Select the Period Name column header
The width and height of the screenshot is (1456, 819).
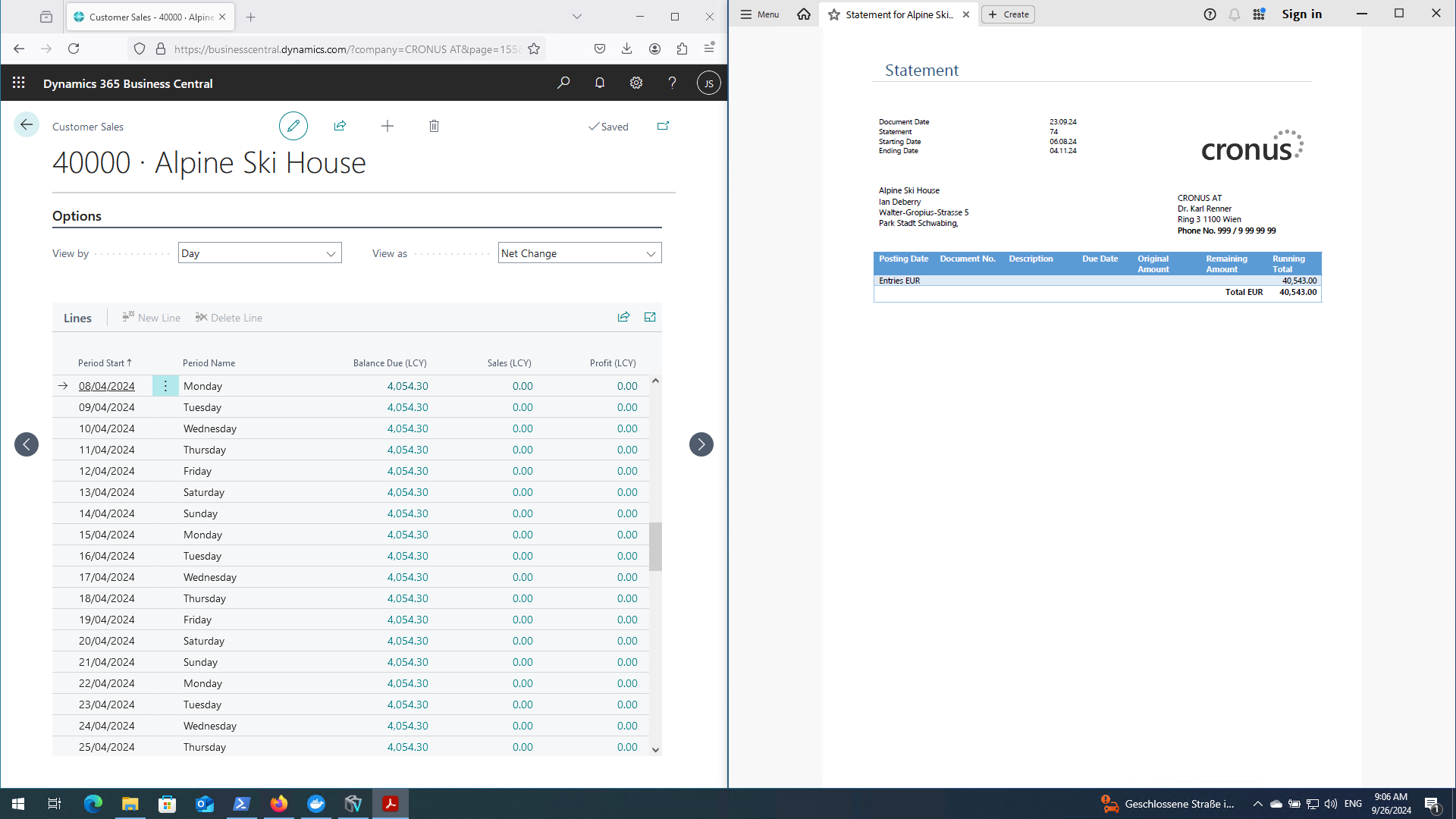tap(209, 363)
